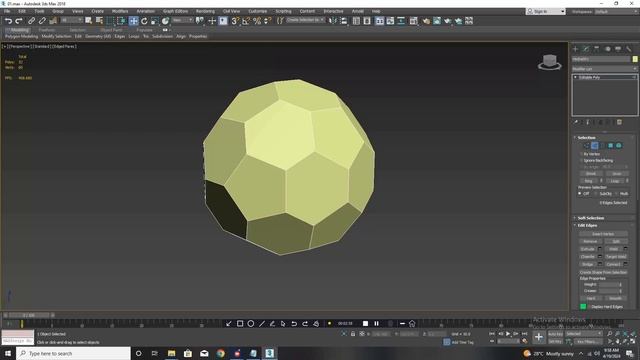Click the Redo arrow icon
Screen dimensions: 640x360
coord(19,21)
